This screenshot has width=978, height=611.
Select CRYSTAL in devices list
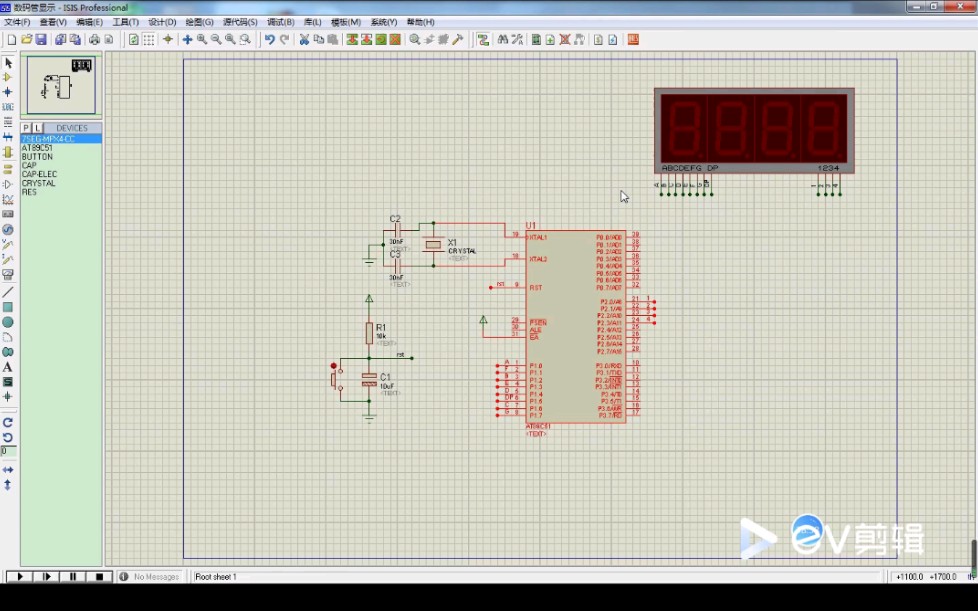[x=39, y=183]
